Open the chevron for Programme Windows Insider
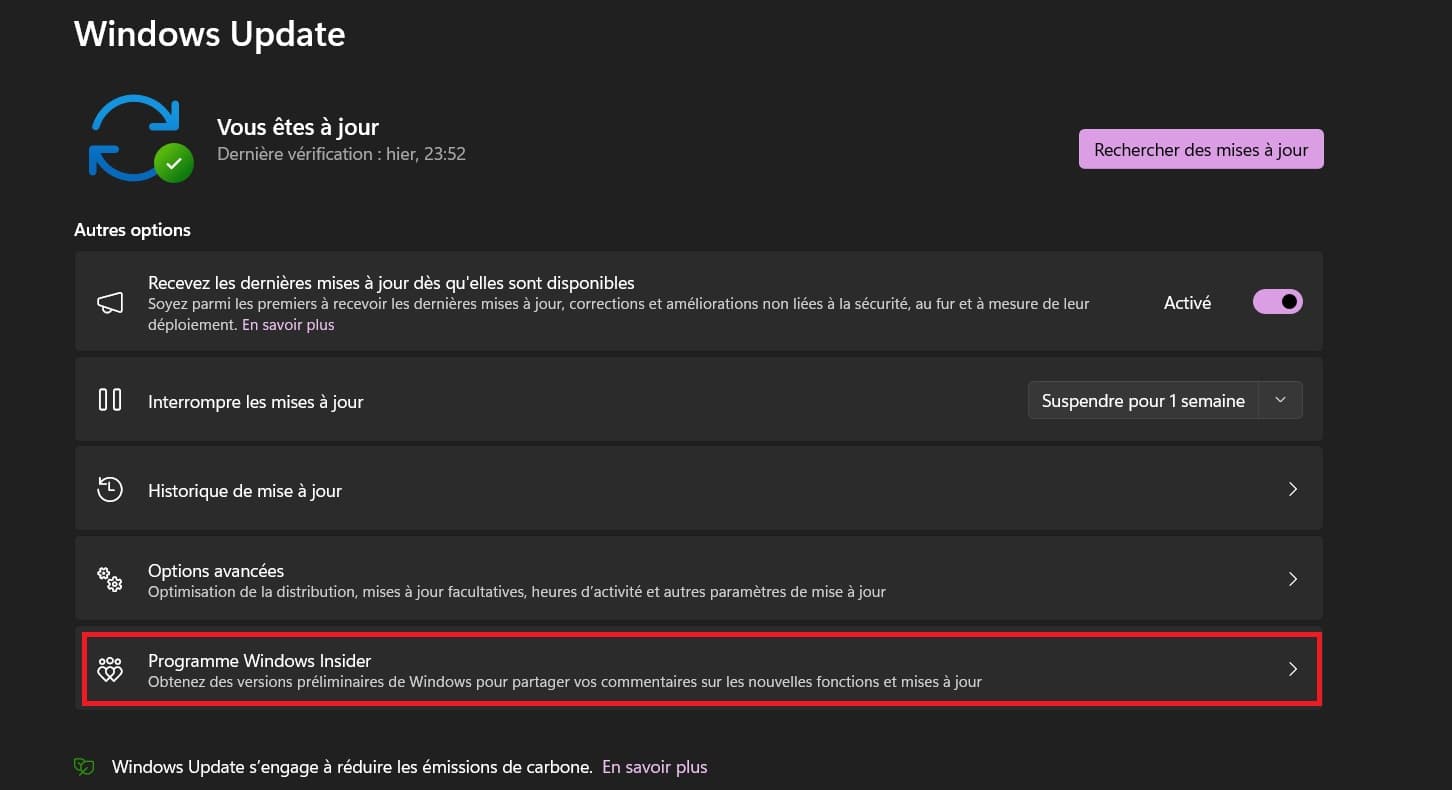1452x790 pixels. point(1293,669)
